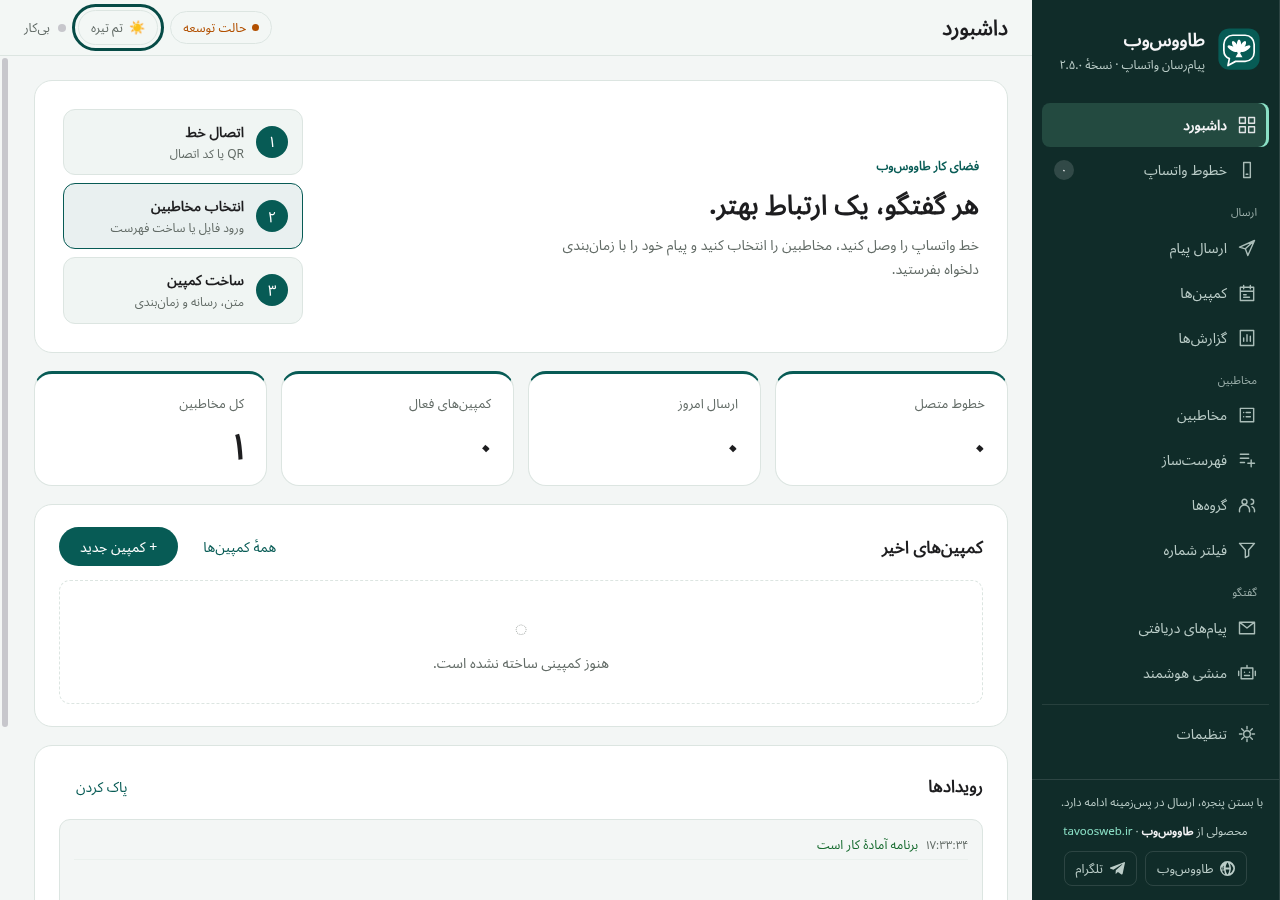Click the globe icon in طاووس‌وب footer button

[x=1227, y=869]
